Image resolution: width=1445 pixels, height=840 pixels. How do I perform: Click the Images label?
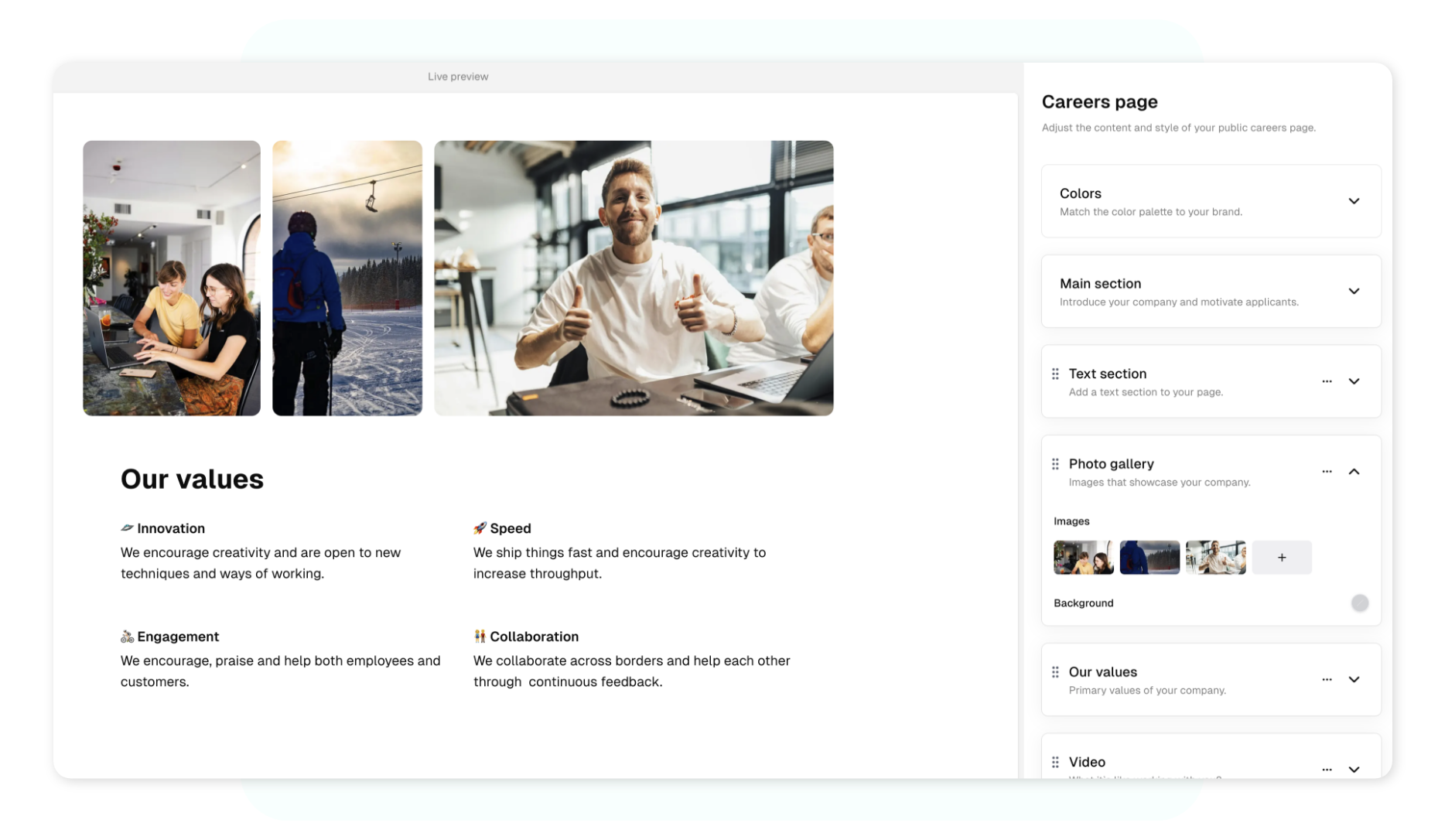pyautogui.click(x=1071, y=521)
